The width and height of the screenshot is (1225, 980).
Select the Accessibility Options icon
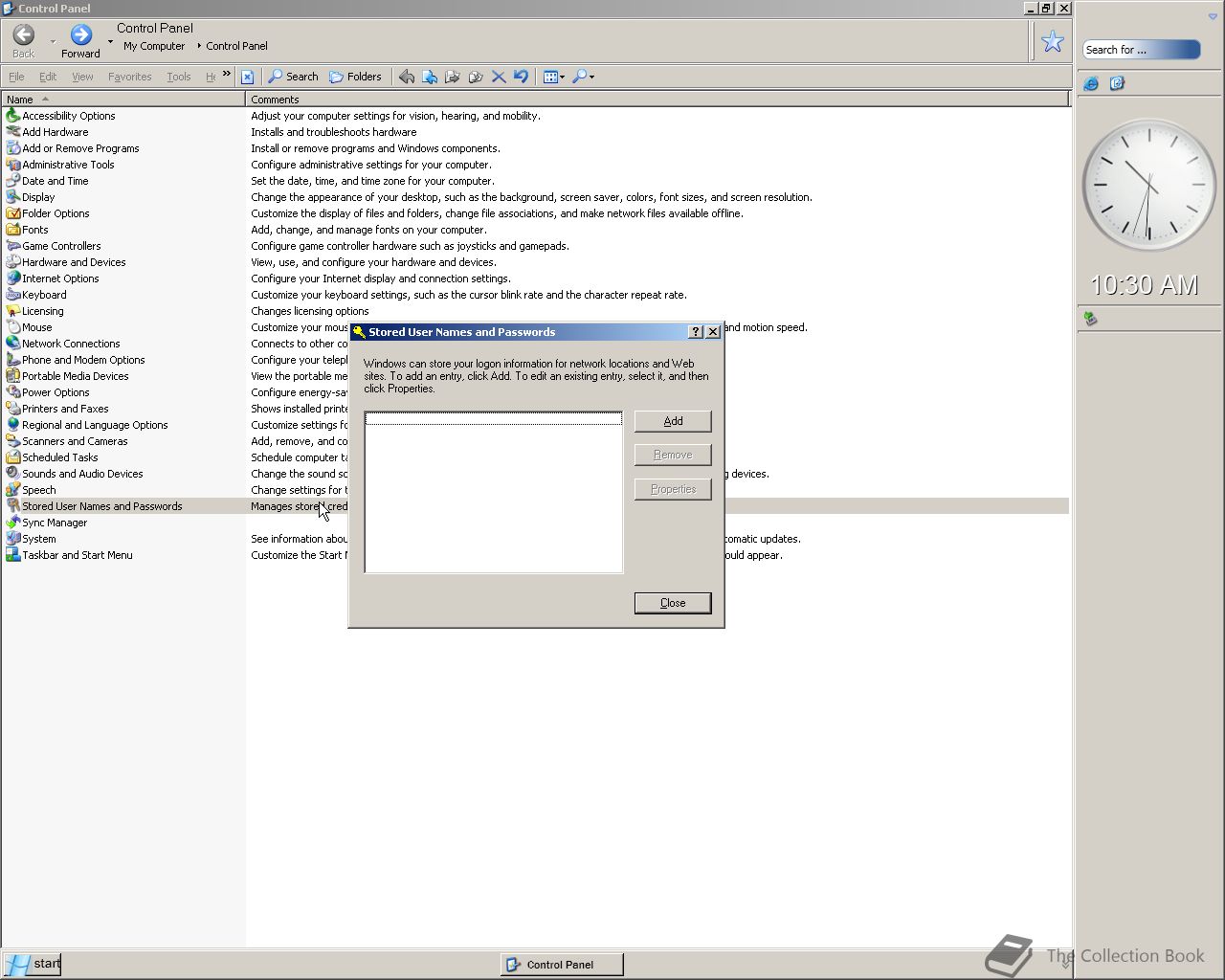coord(13,116)
